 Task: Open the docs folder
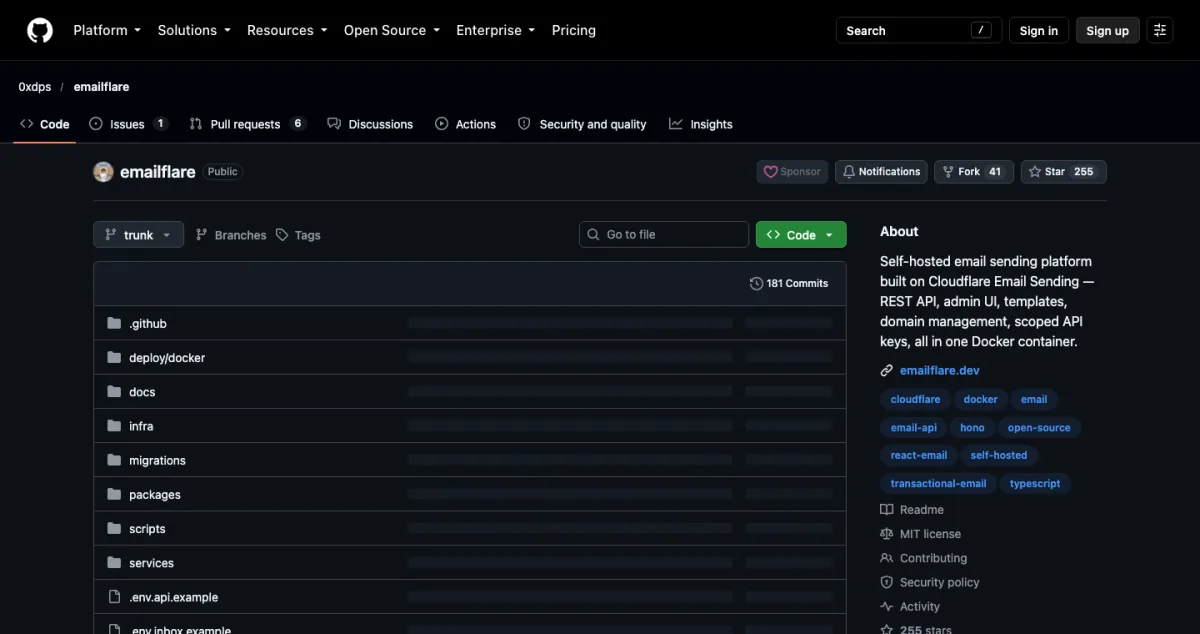(142, 392)
